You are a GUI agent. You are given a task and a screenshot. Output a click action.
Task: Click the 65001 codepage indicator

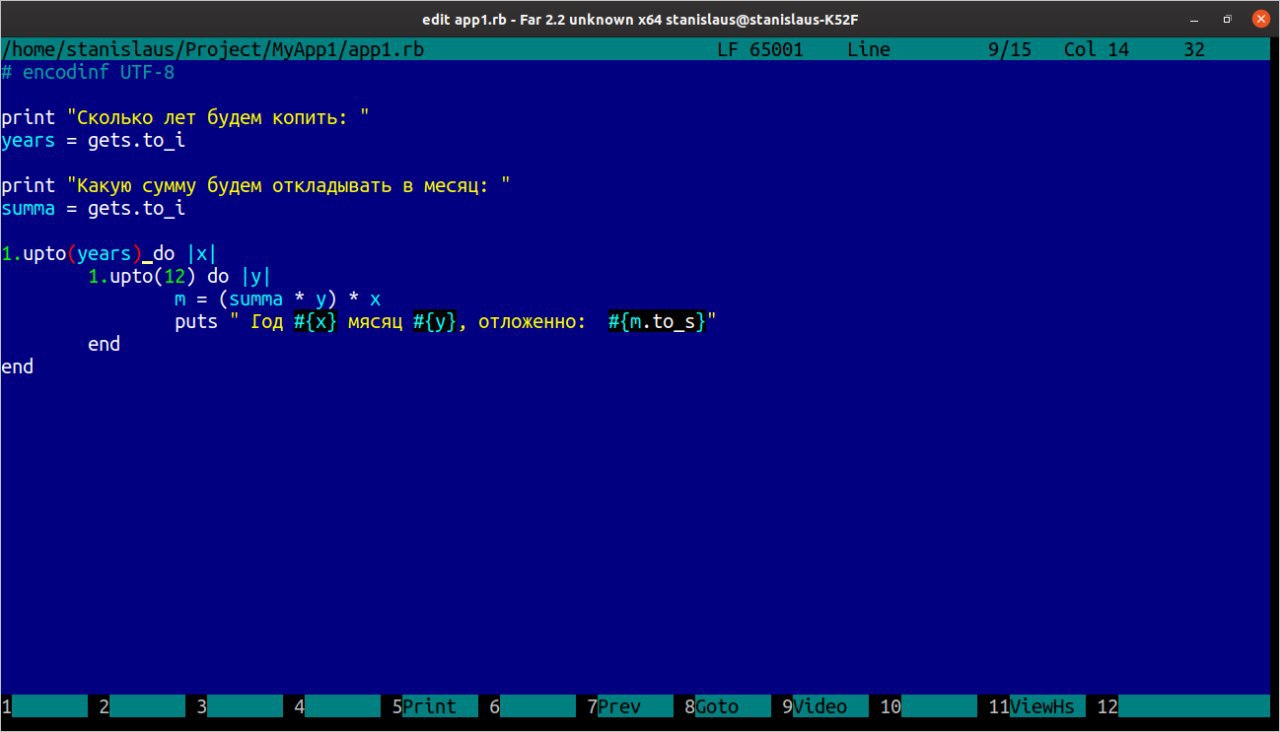[776, 49]
